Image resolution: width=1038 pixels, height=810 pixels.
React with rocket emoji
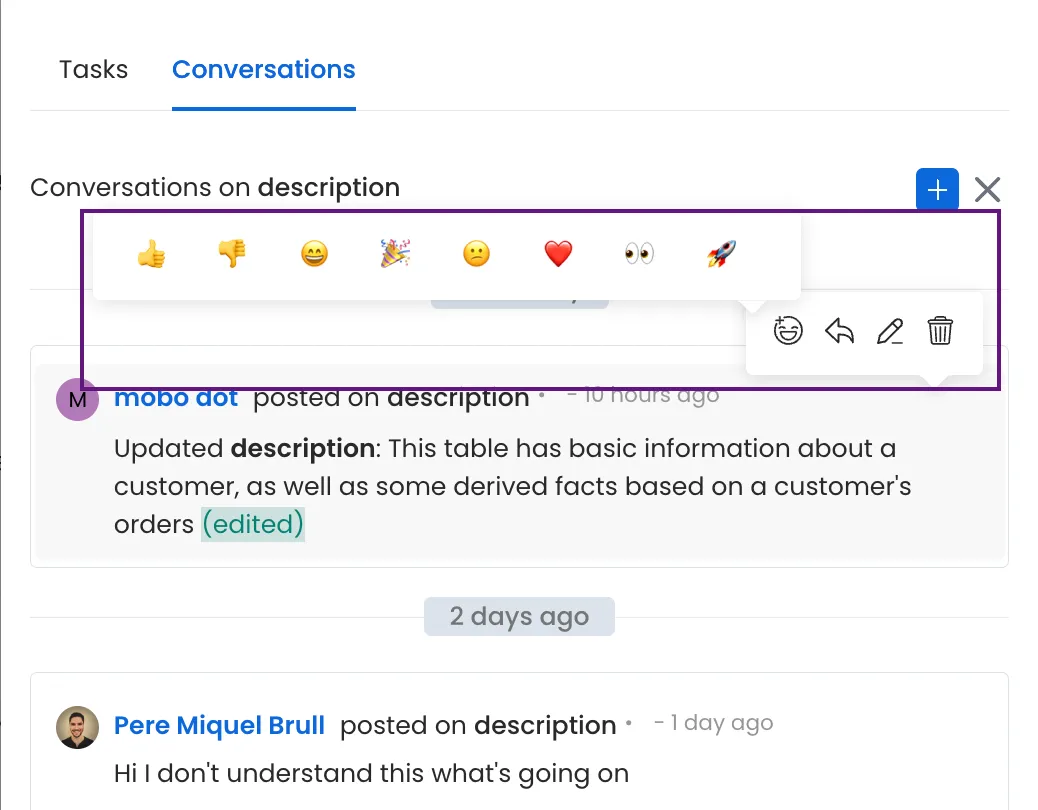[721, 255]
